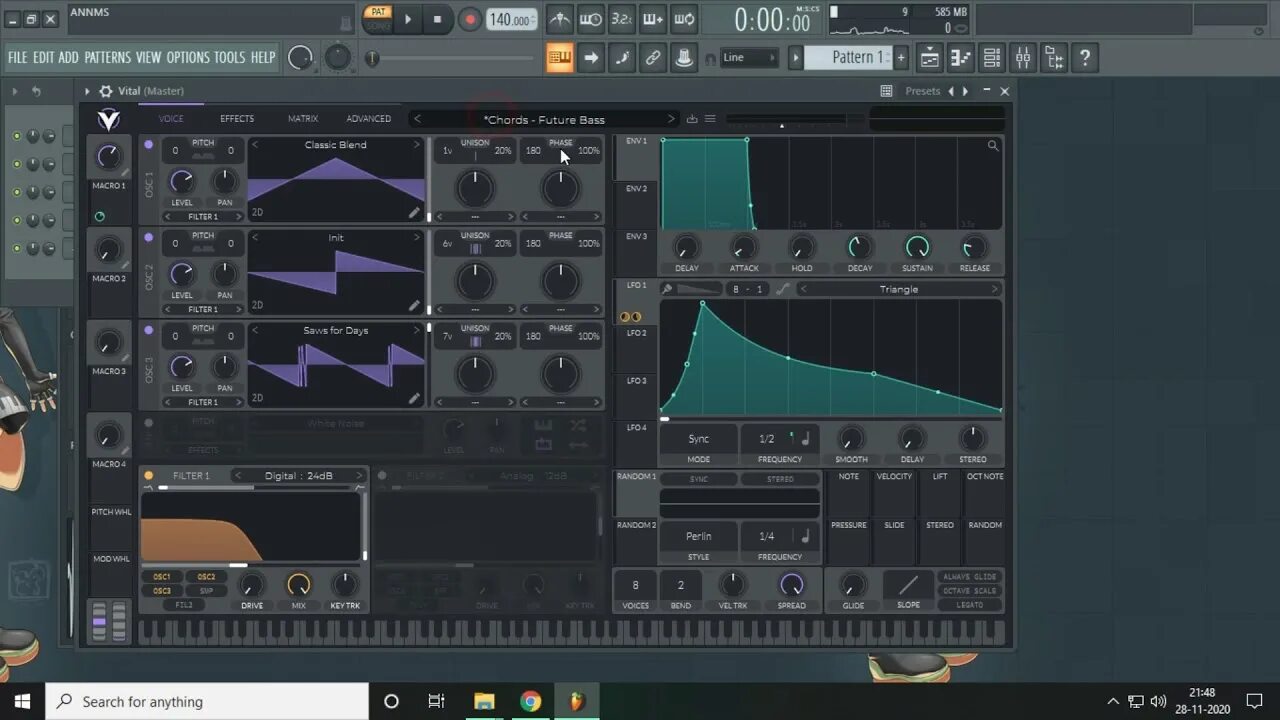
Task: Click the link chain icon in toolbar
Action: pyautogui.click(x=653, y=58)
